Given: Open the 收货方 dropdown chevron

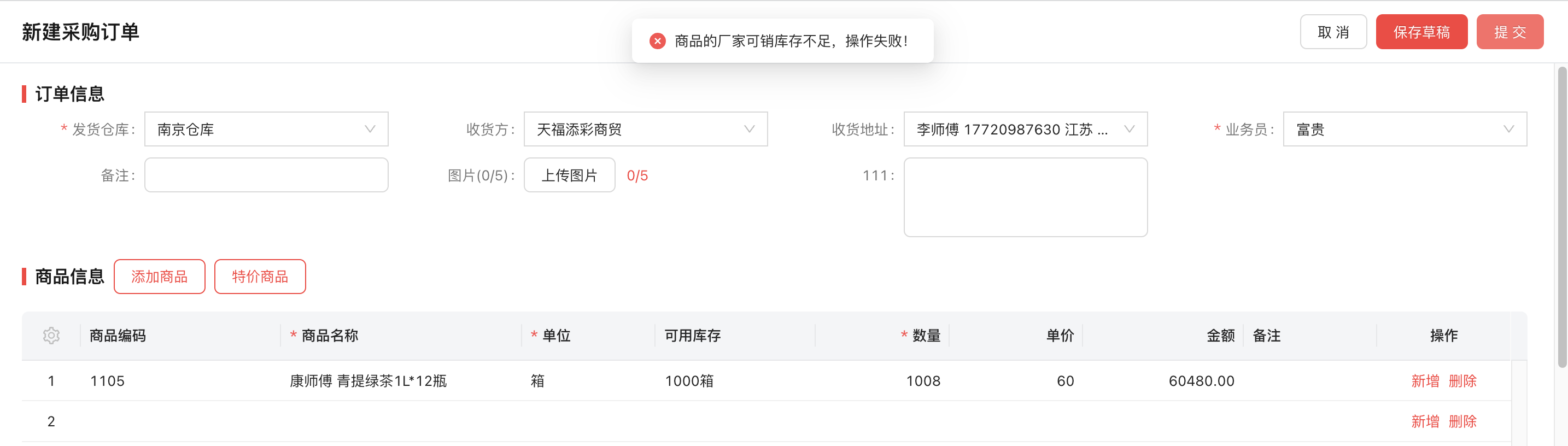Looking at the screenshot, I should pyautogui.click(x=750, y=129).
